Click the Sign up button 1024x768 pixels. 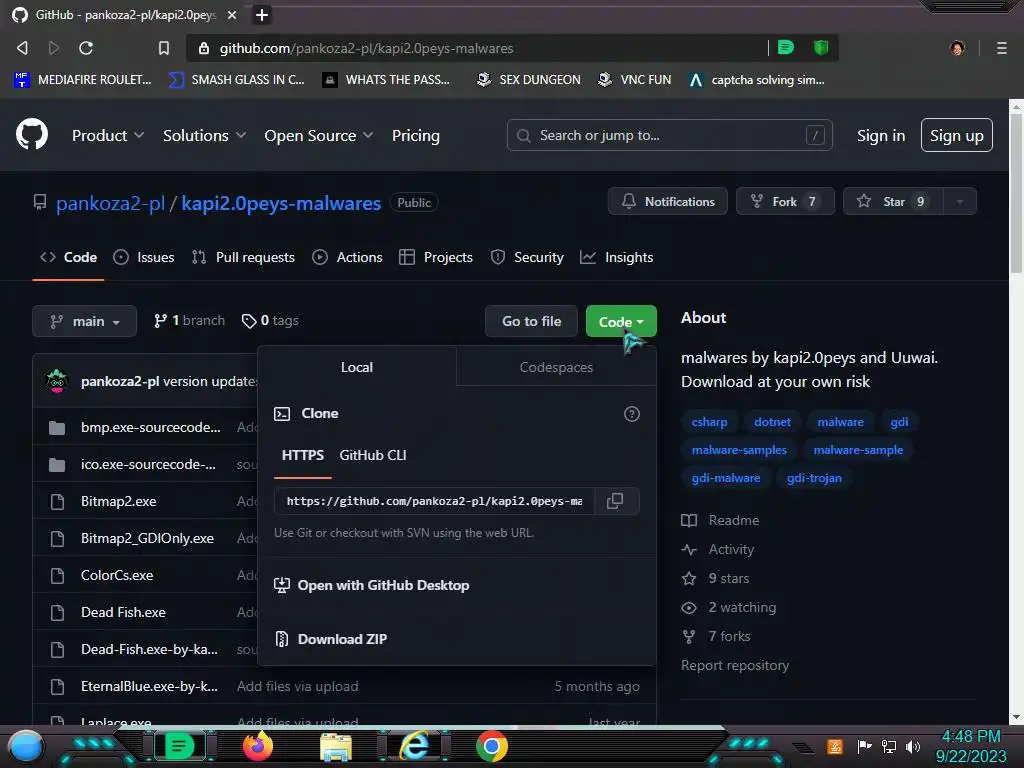[x=957, y=135]
